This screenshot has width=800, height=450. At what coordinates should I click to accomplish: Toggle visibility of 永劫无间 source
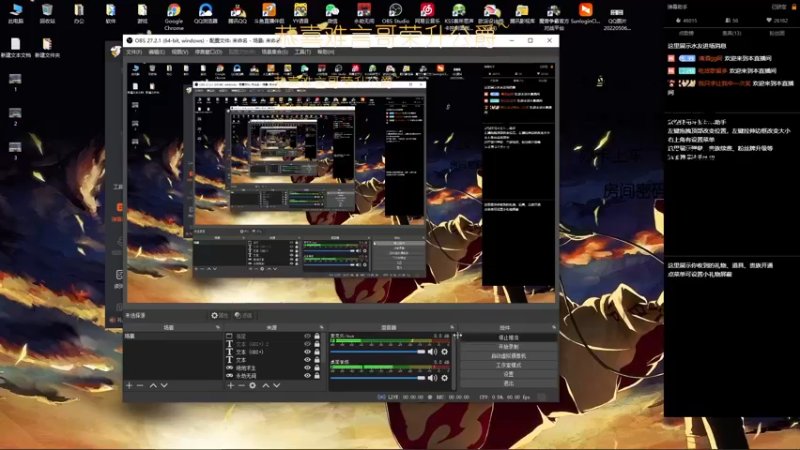pos(307,376)
